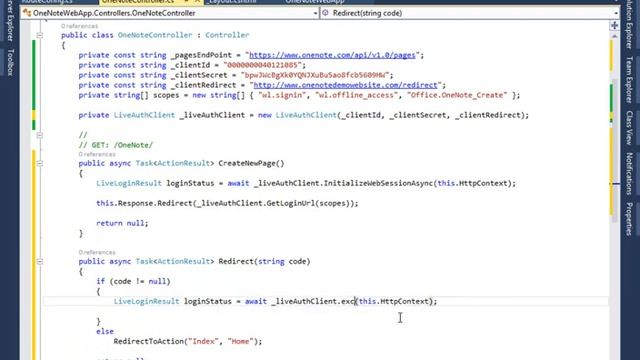Collapse the comment block above GET: /OneNote/
This screenshot has width=640, height=360.
[40, 135]
